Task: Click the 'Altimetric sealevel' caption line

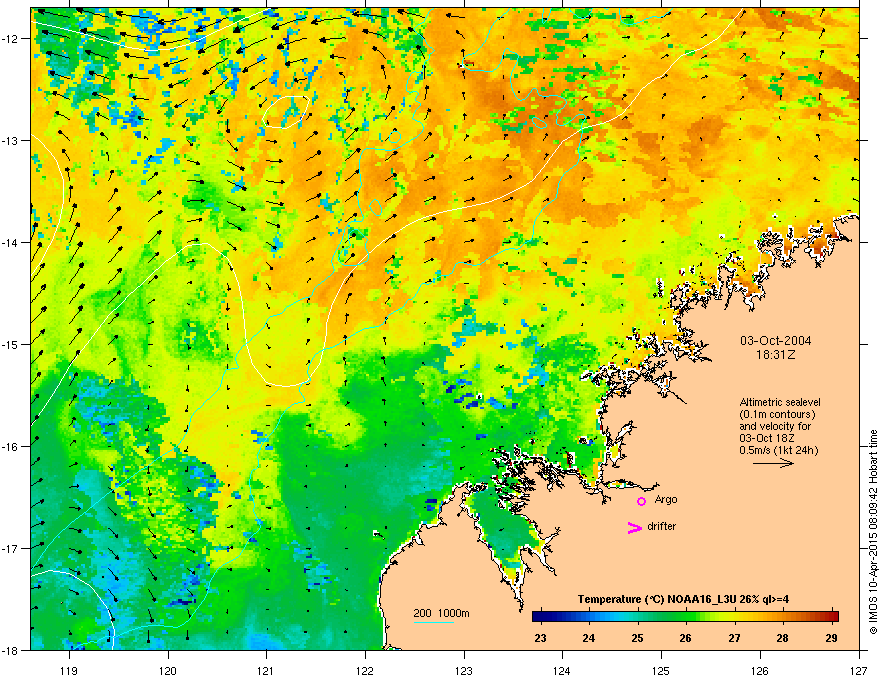Action: [780, 402]
